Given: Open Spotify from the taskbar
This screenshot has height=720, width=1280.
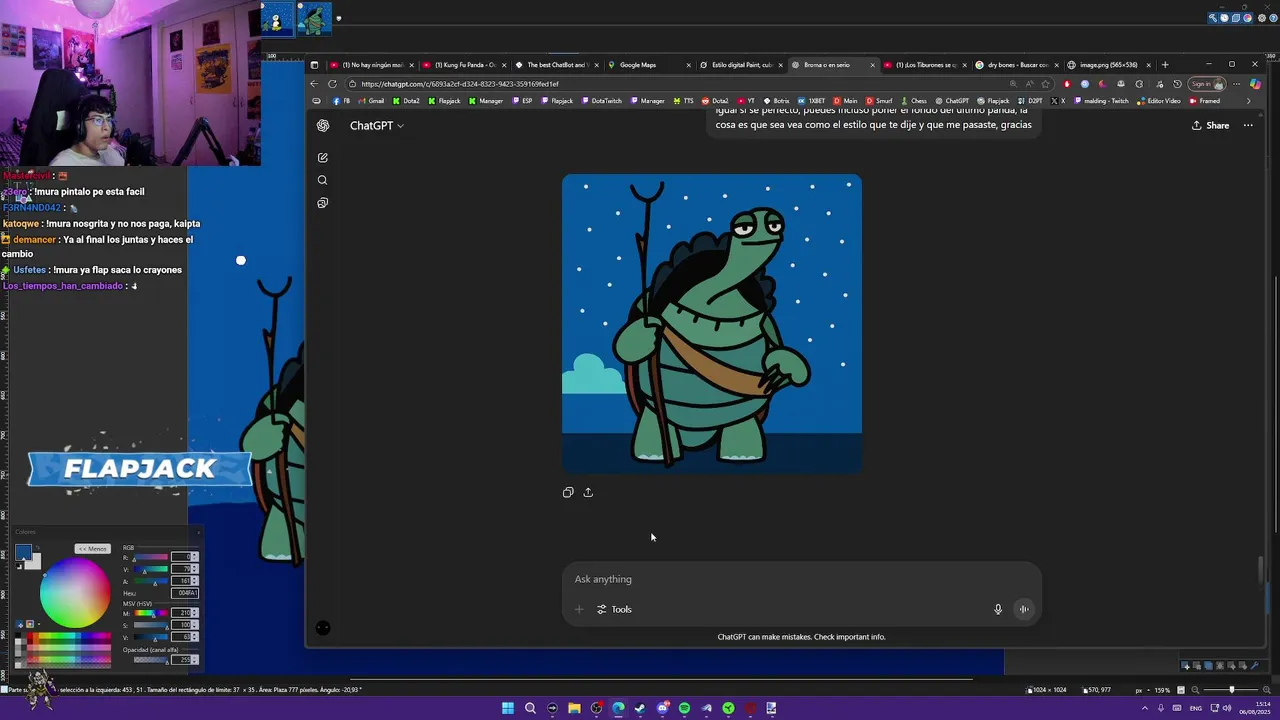Looking at the screenshot, I should coord(684,708).
